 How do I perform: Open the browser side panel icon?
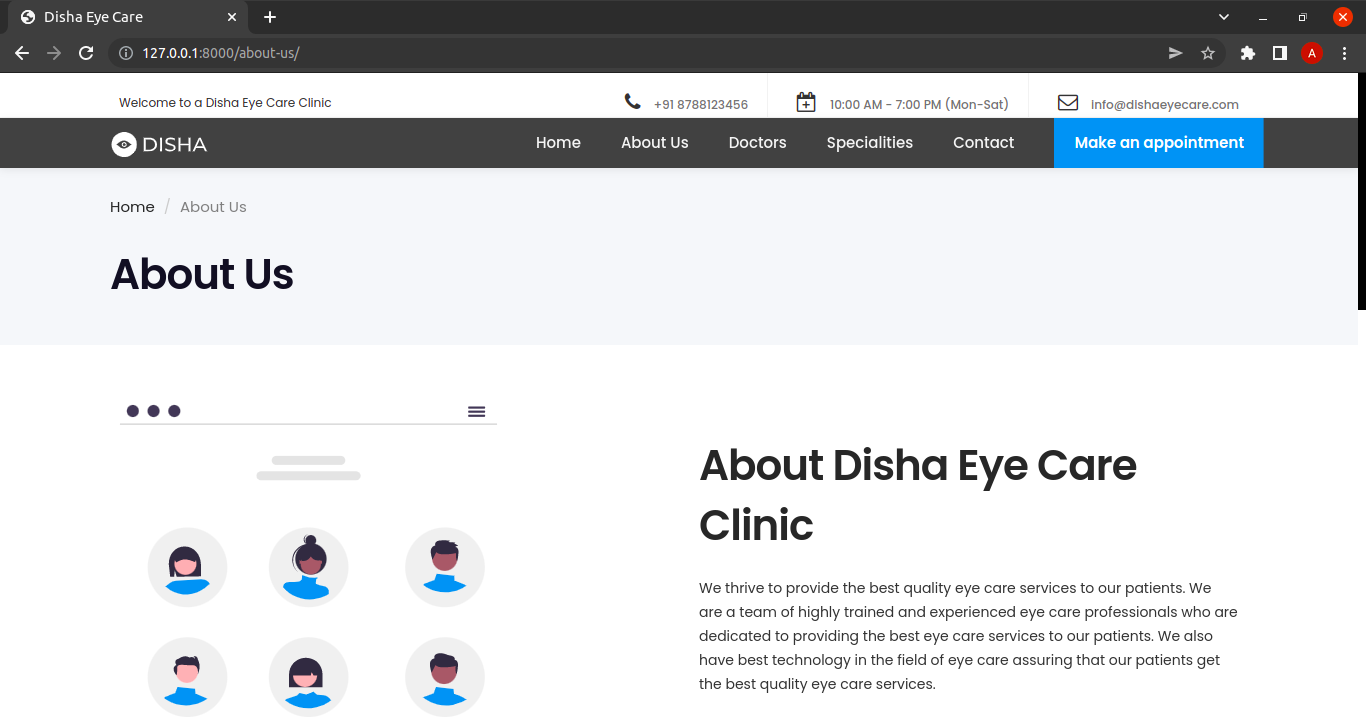[1280, 52]
